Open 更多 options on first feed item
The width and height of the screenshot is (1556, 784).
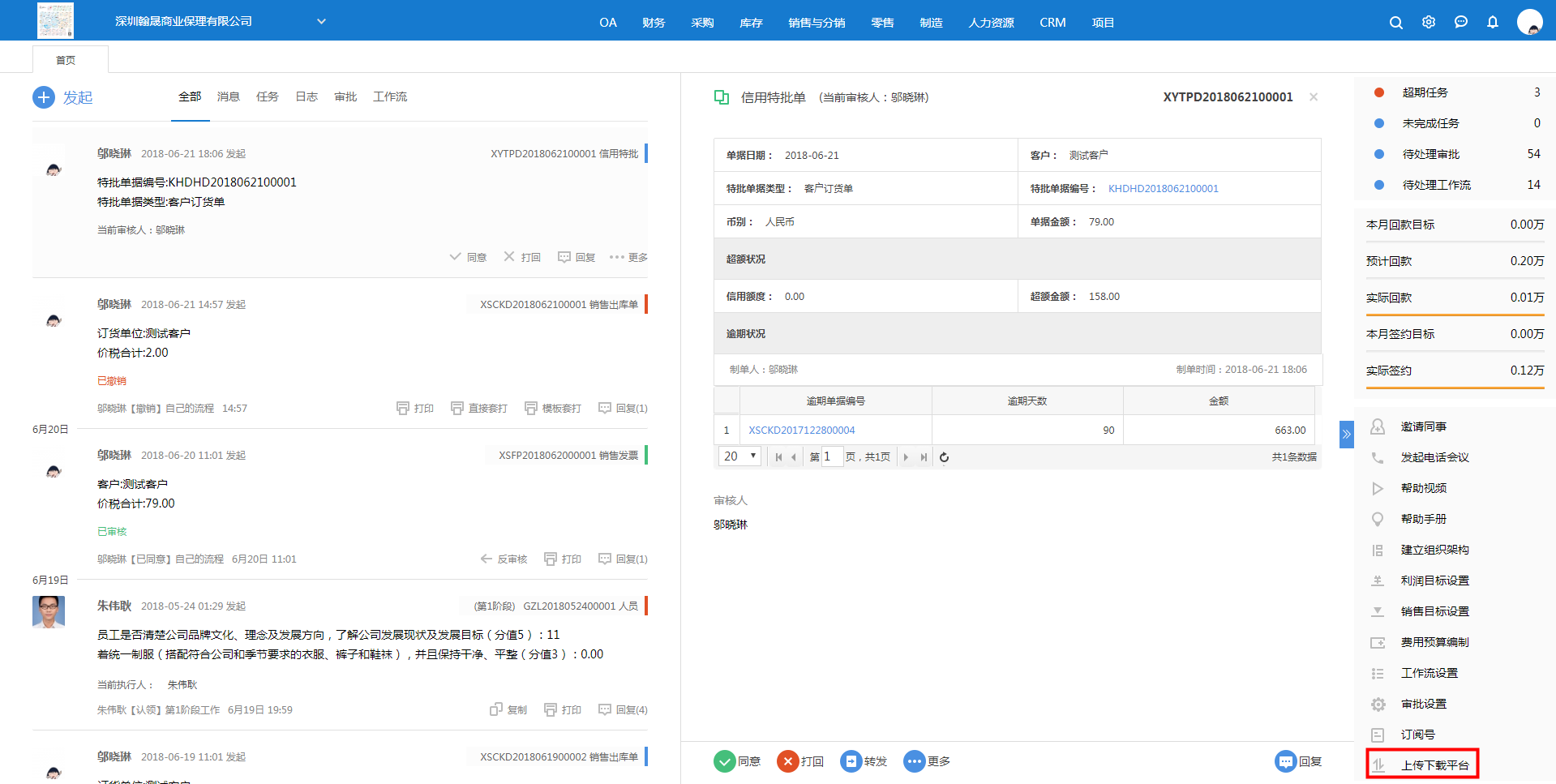(628, 257)
